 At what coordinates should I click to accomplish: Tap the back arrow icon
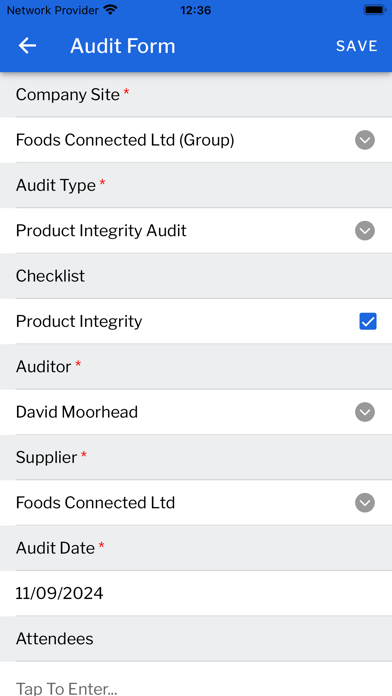(27, 46)
